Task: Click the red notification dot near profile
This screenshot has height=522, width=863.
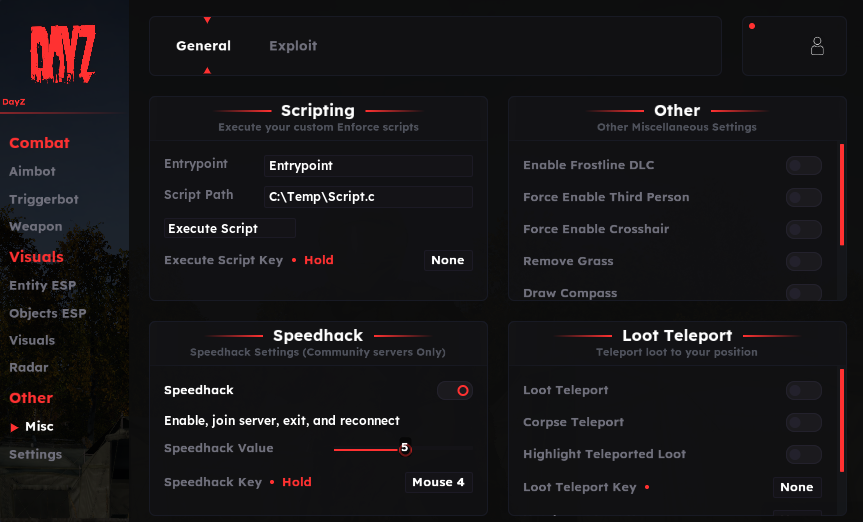Action: tap(752, 26)
